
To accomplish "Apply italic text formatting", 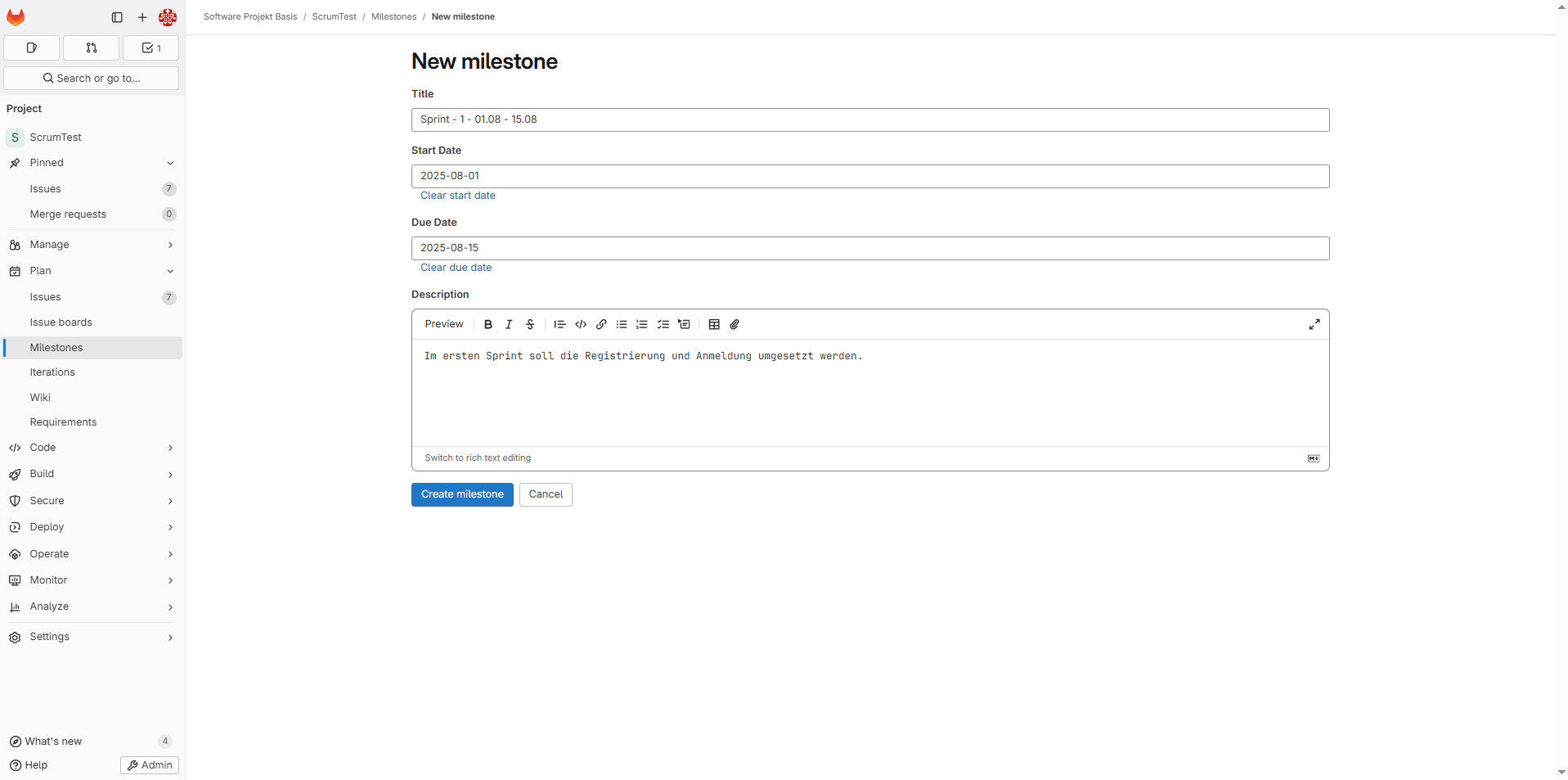I will (x=509, y=325).
